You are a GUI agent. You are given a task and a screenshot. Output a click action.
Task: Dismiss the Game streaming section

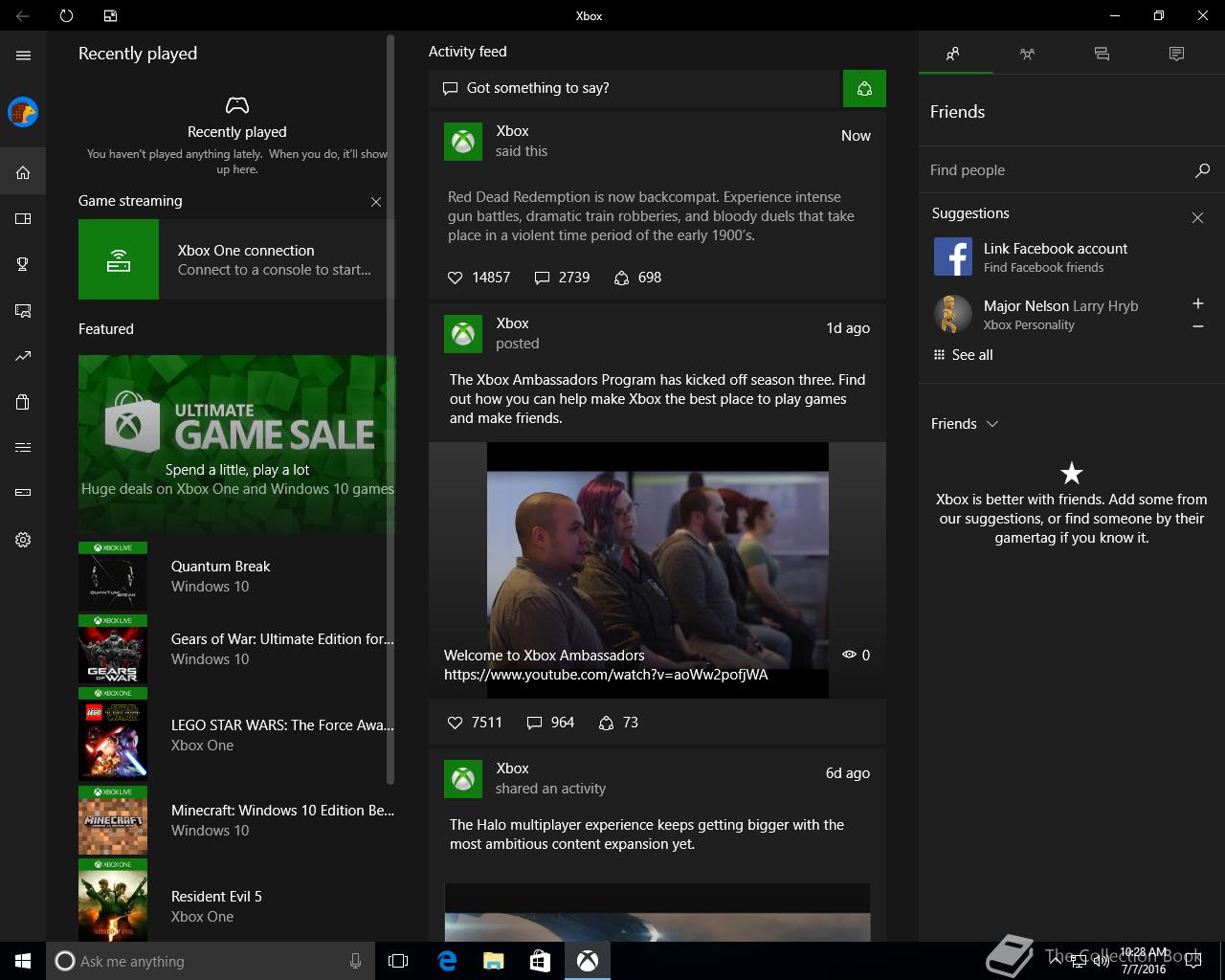(x=376, y=202)
